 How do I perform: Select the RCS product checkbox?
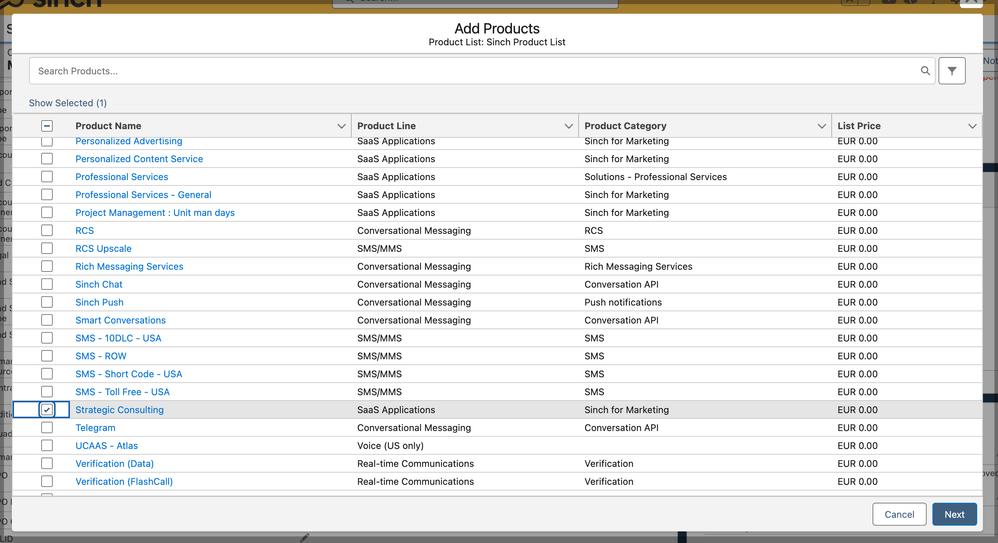click(47, 230)
